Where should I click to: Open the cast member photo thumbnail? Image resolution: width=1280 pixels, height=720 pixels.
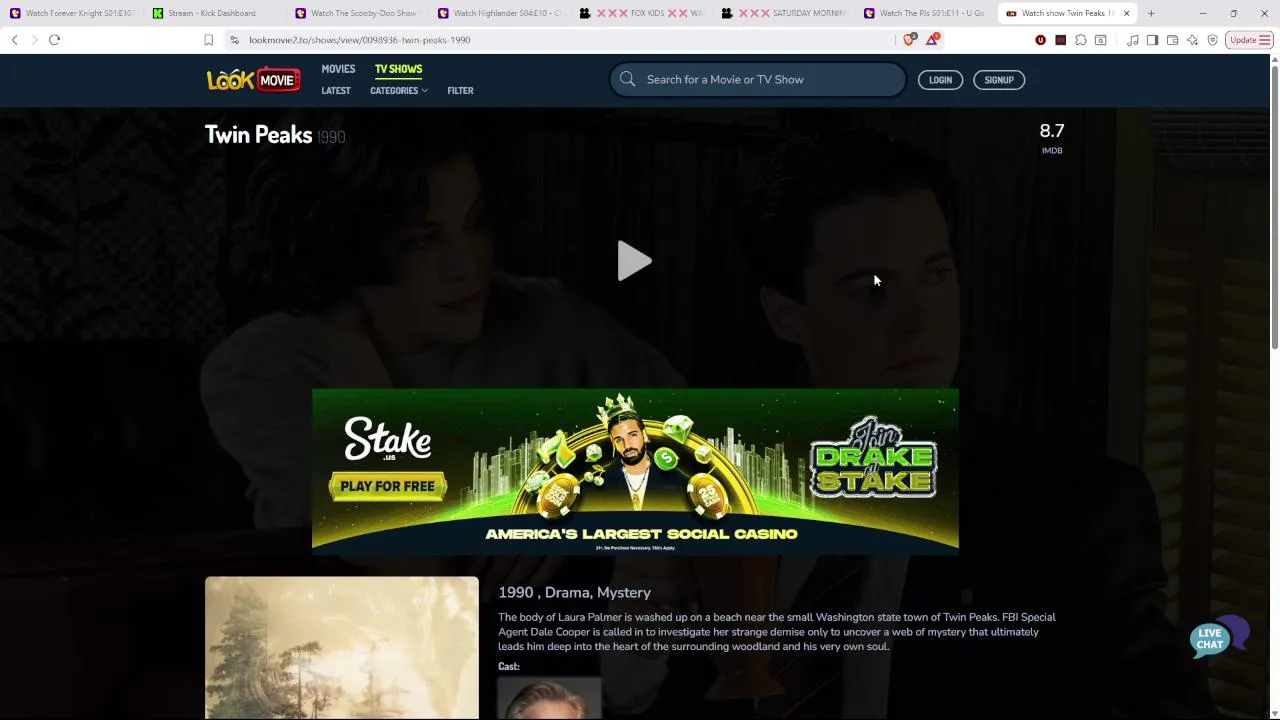tap(549, 699)
